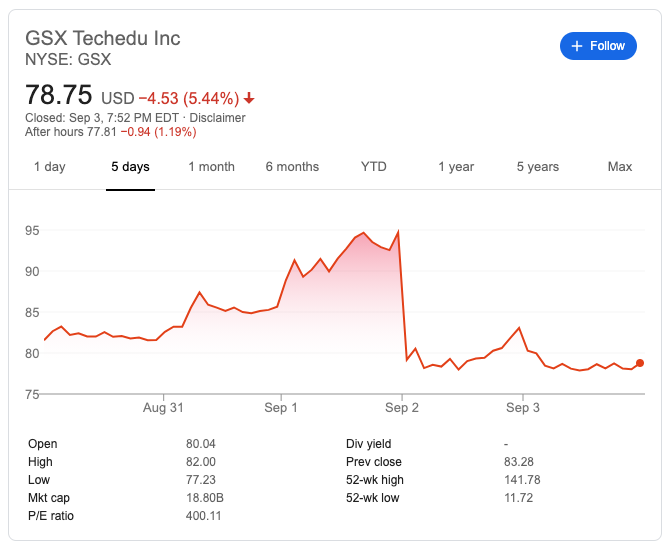
Task: View the 1 year chart
Action: (456, 167)
